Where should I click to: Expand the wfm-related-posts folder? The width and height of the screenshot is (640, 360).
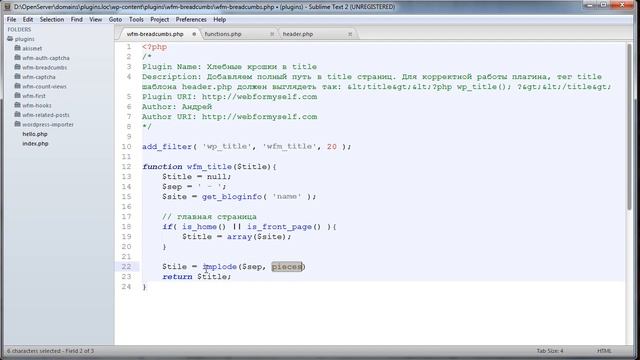(x=46, y=115)
